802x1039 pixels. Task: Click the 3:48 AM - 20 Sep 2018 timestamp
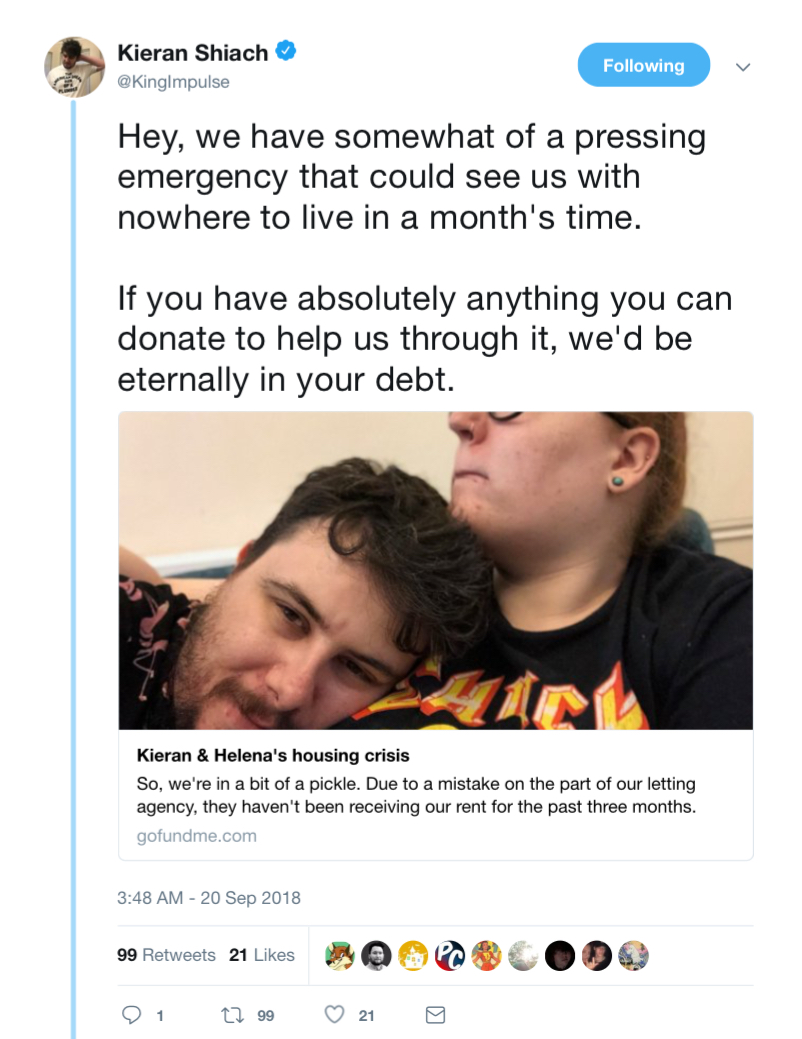[209, 898]
